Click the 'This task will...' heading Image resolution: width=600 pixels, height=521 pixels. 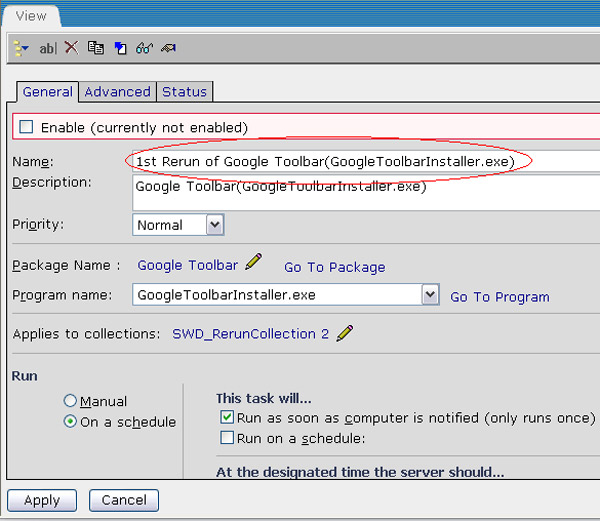click(264, 399)
